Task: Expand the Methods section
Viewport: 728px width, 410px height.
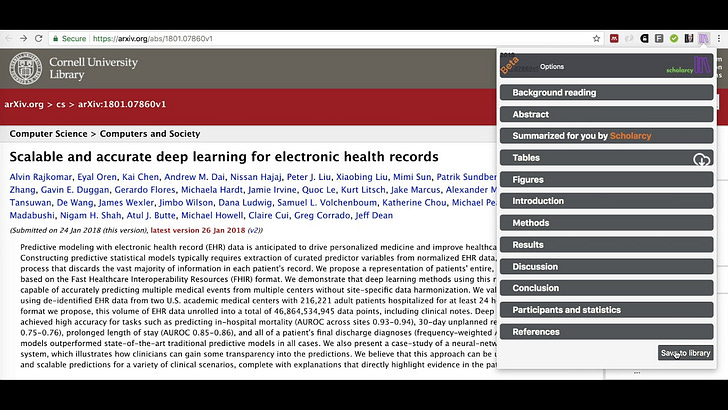Action: click(606, 222)
